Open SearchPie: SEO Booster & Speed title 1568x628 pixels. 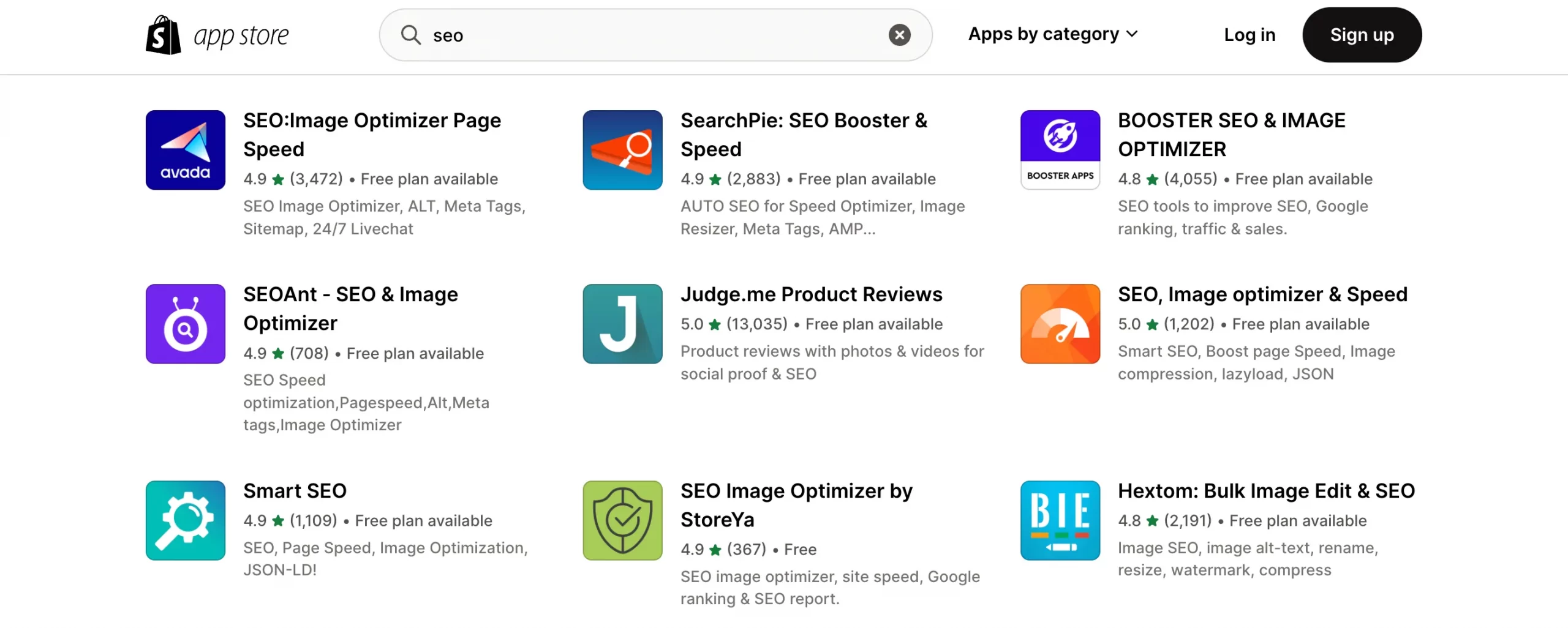tap(804, 135)
